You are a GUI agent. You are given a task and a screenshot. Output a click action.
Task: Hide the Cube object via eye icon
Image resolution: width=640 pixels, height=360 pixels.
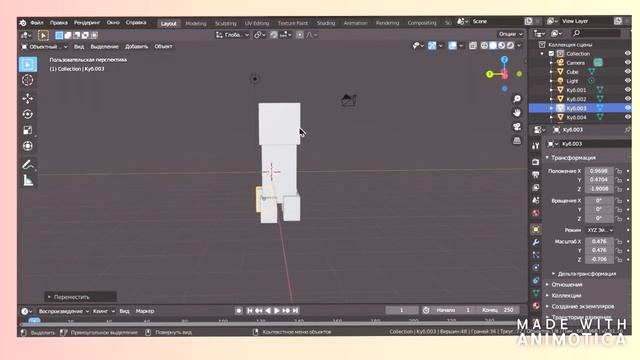tap(627, 71)
